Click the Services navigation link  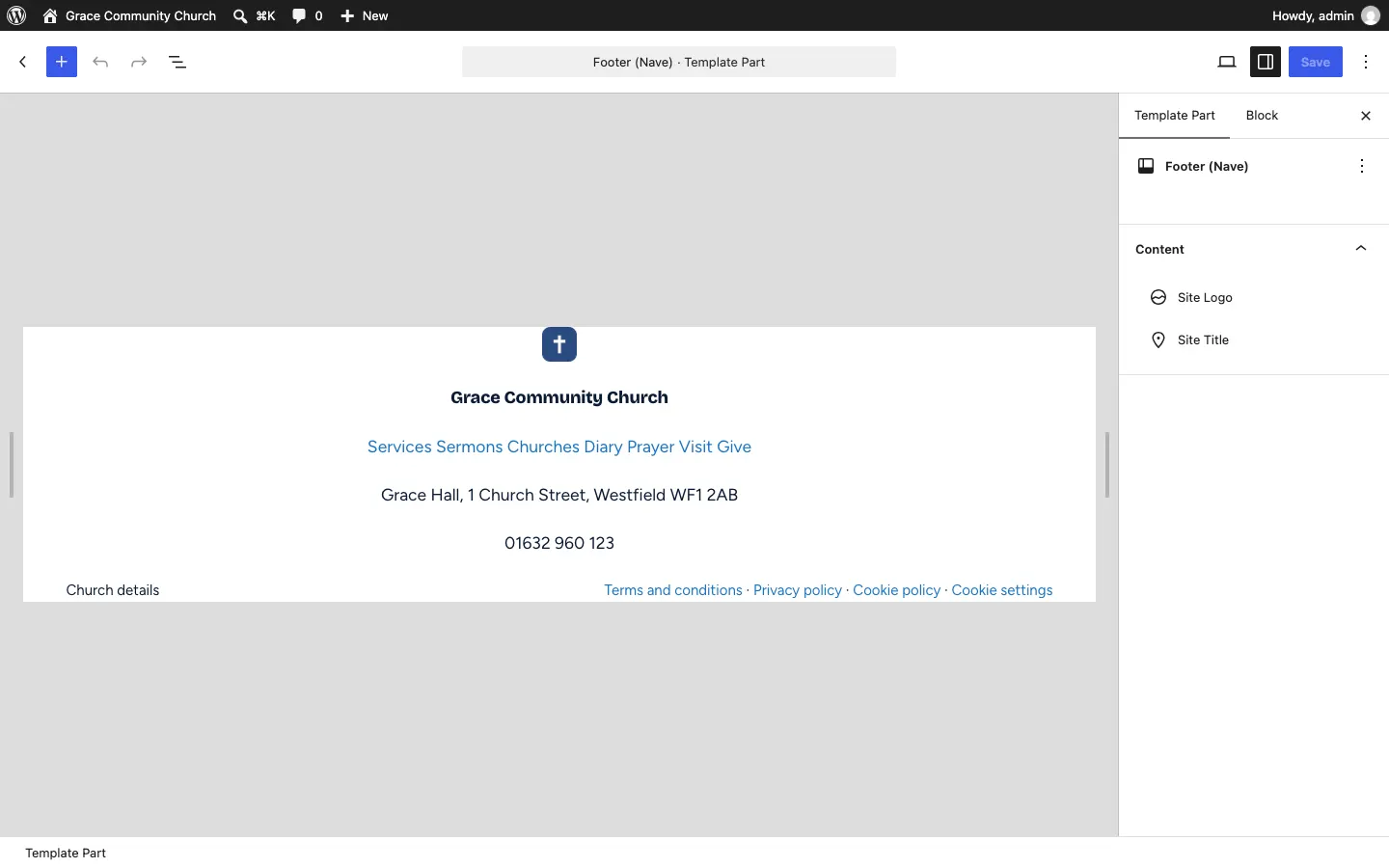399,447
